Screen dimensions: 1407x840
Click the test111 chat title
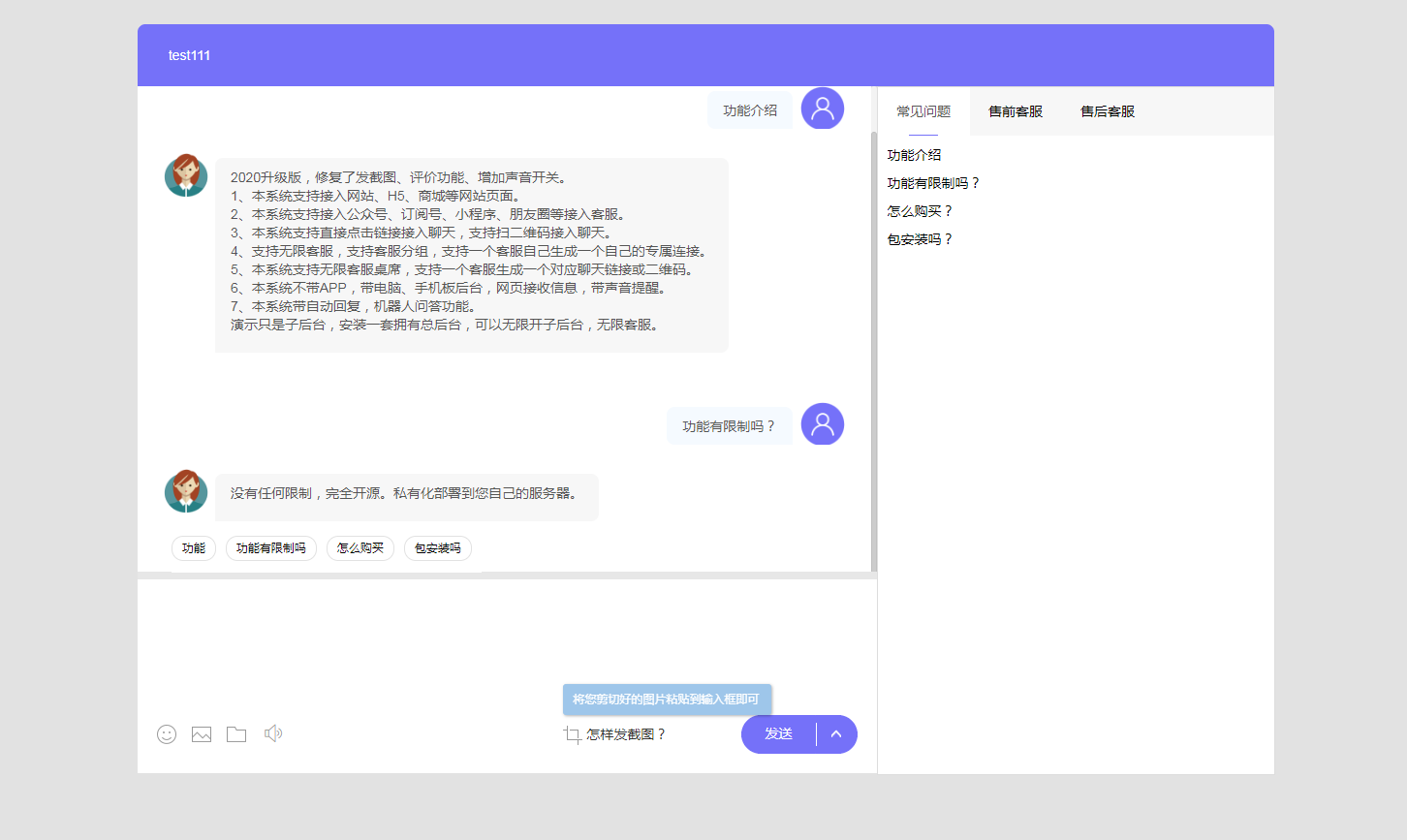click(189, 55)
